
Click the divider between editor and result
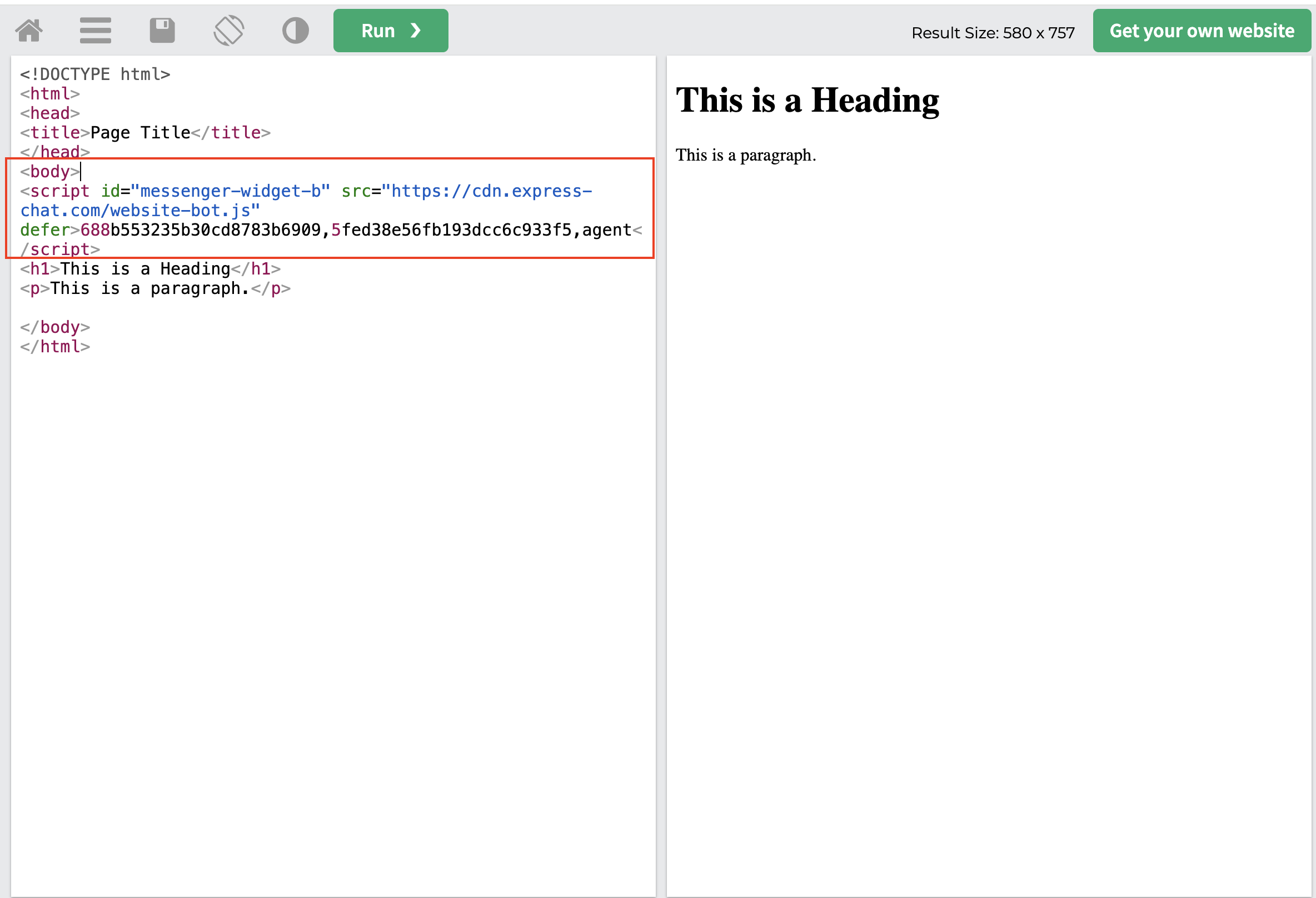(661, 476)
